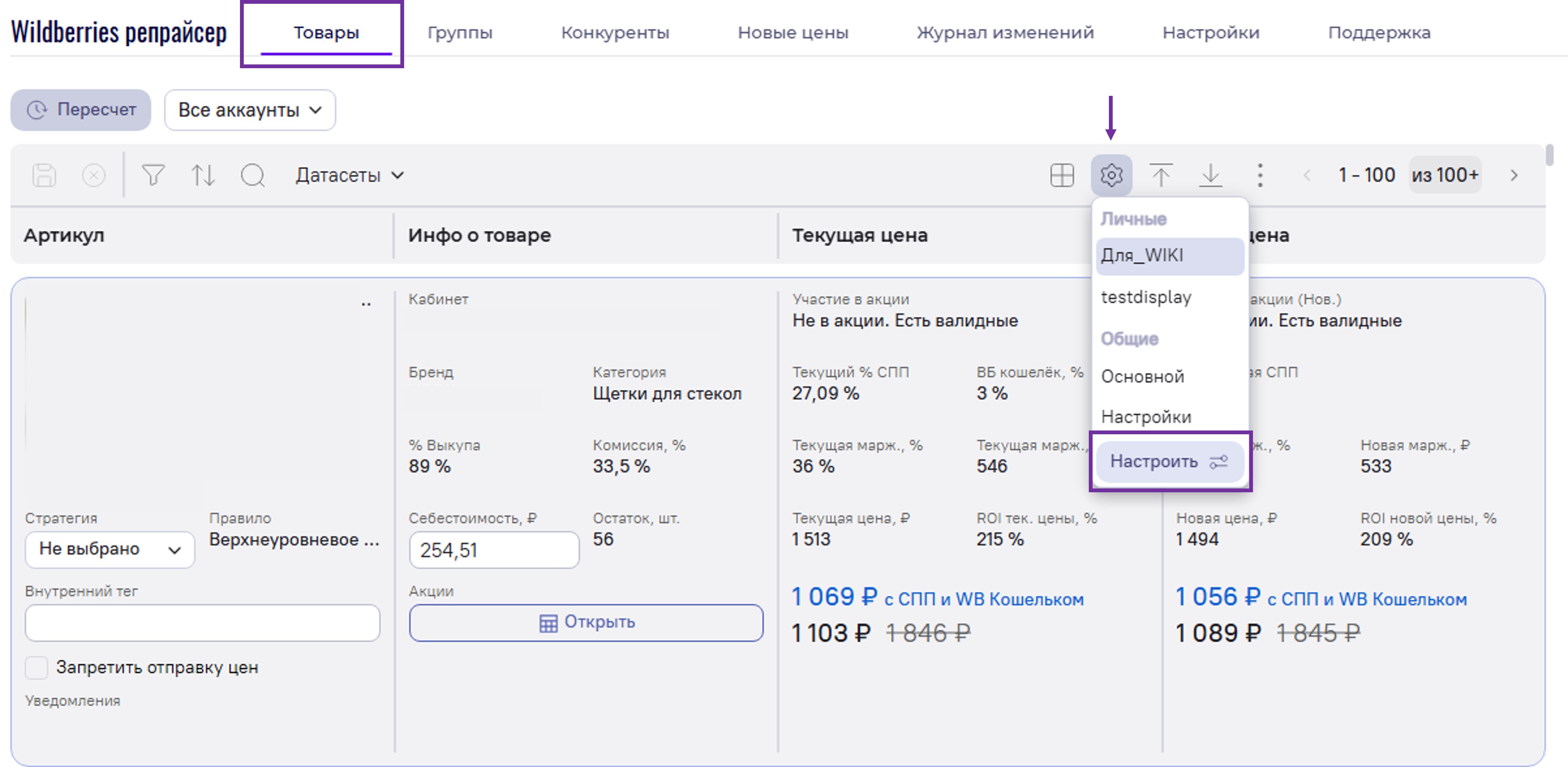Click the 'Себестоимость' input field

494,550
